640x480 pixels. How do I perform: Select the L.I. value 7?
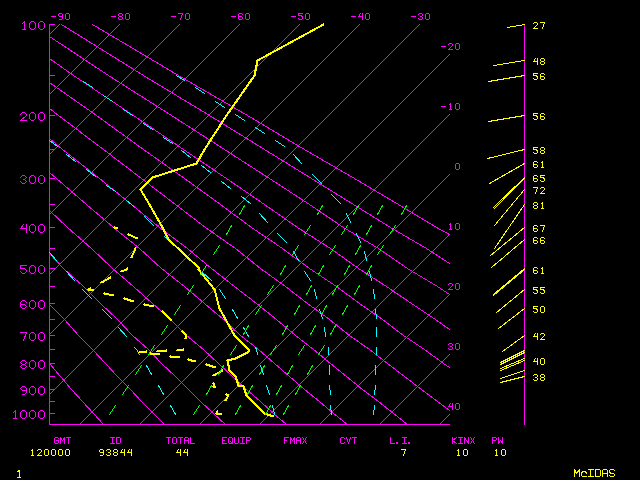point(405,452)
